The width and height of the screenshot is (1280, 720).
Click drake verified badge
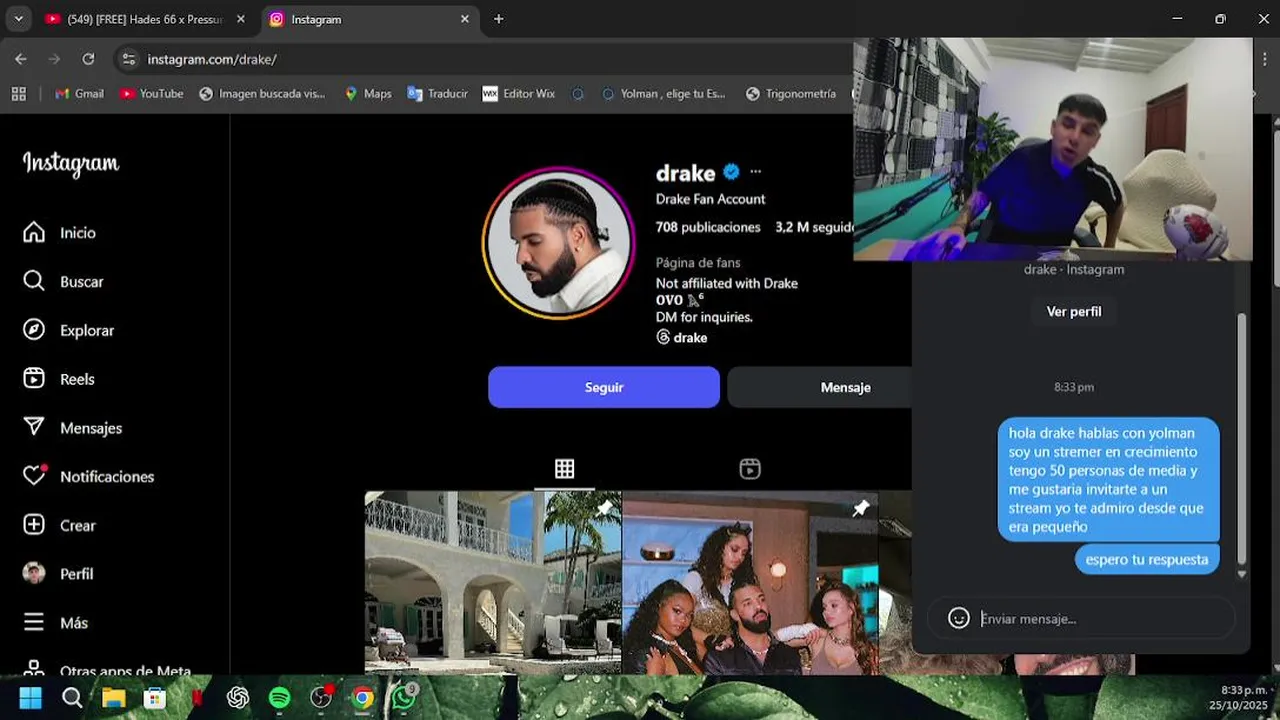click(x=731, y=172)
